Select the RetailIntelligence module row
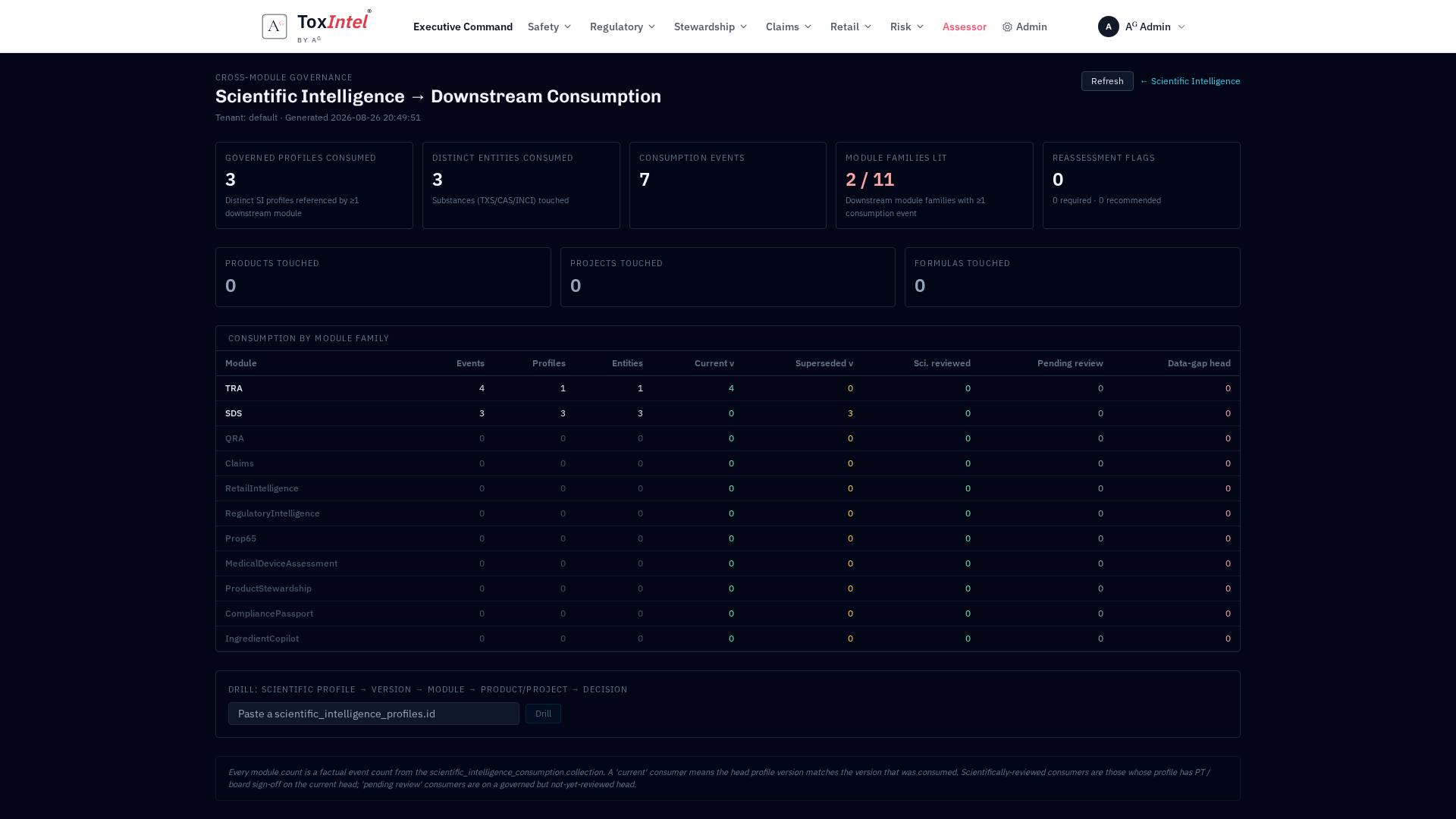Viewport: 1456px width, 819px height. click(x=728, y=488)
